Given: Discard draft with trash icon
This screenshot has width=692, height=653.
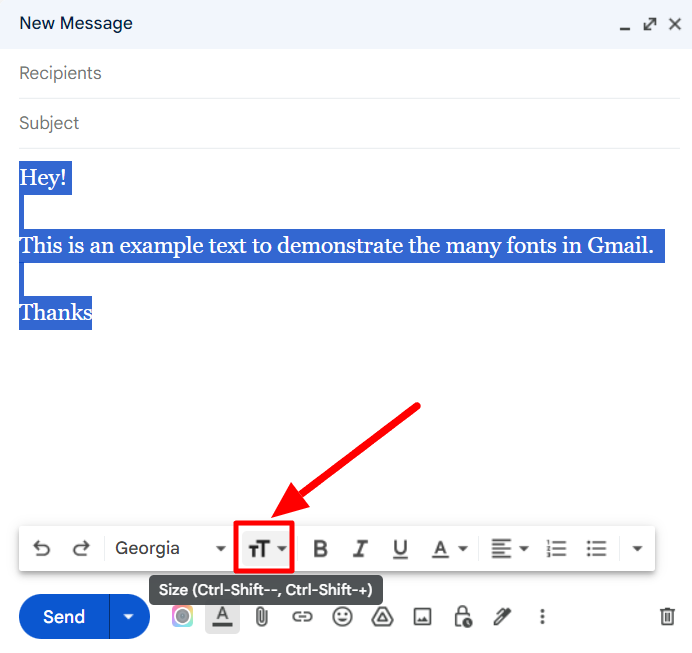Looking at the screenshot, I should 667,616.
